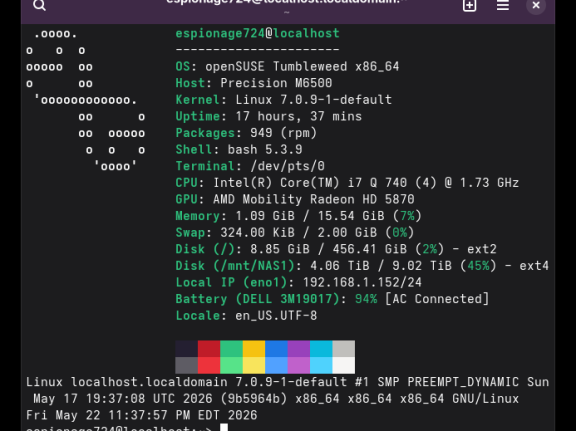
Task: Click the bright yellow color block
Action: 254,365
